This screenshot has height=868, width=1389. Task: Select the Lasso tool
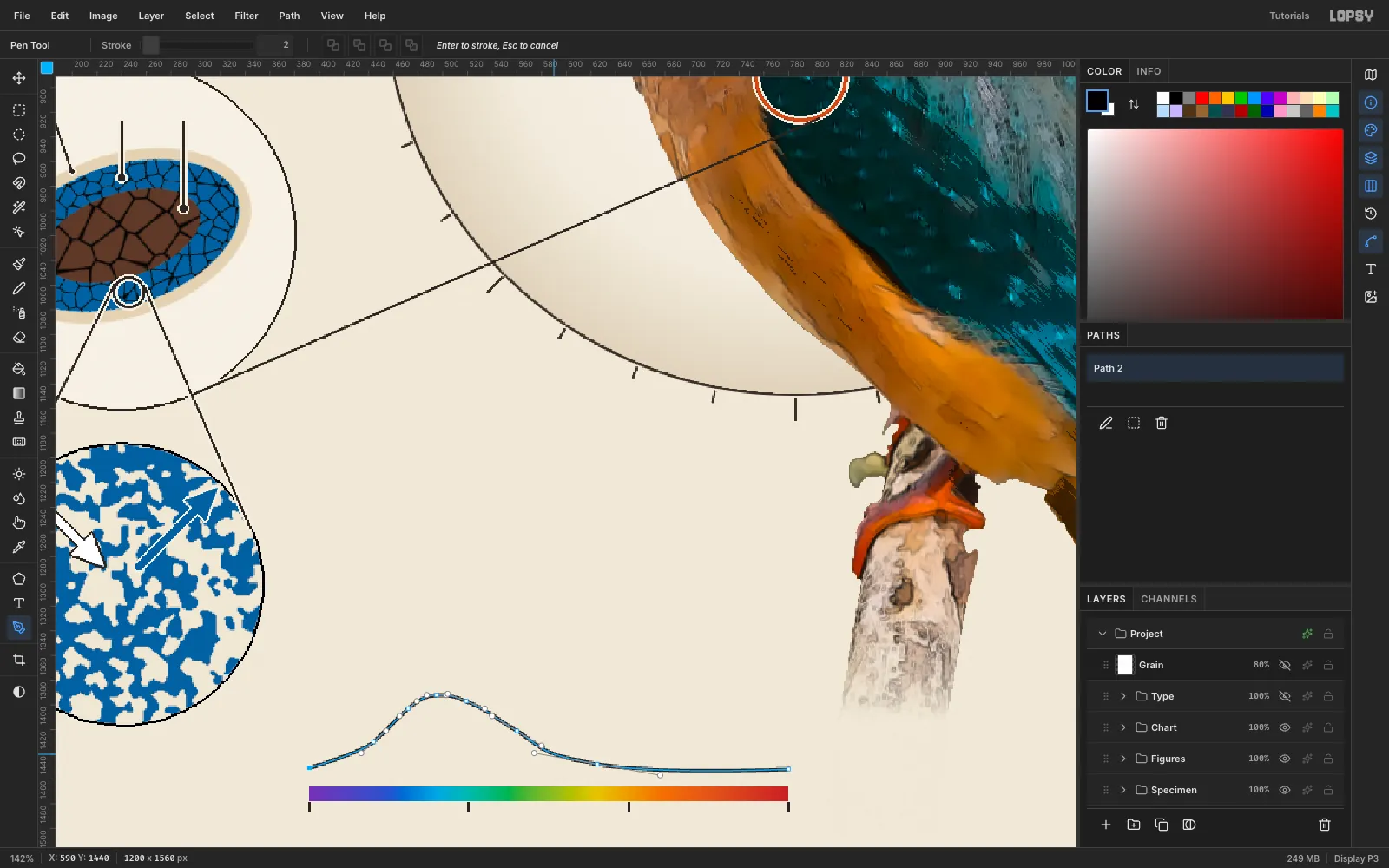19,159
